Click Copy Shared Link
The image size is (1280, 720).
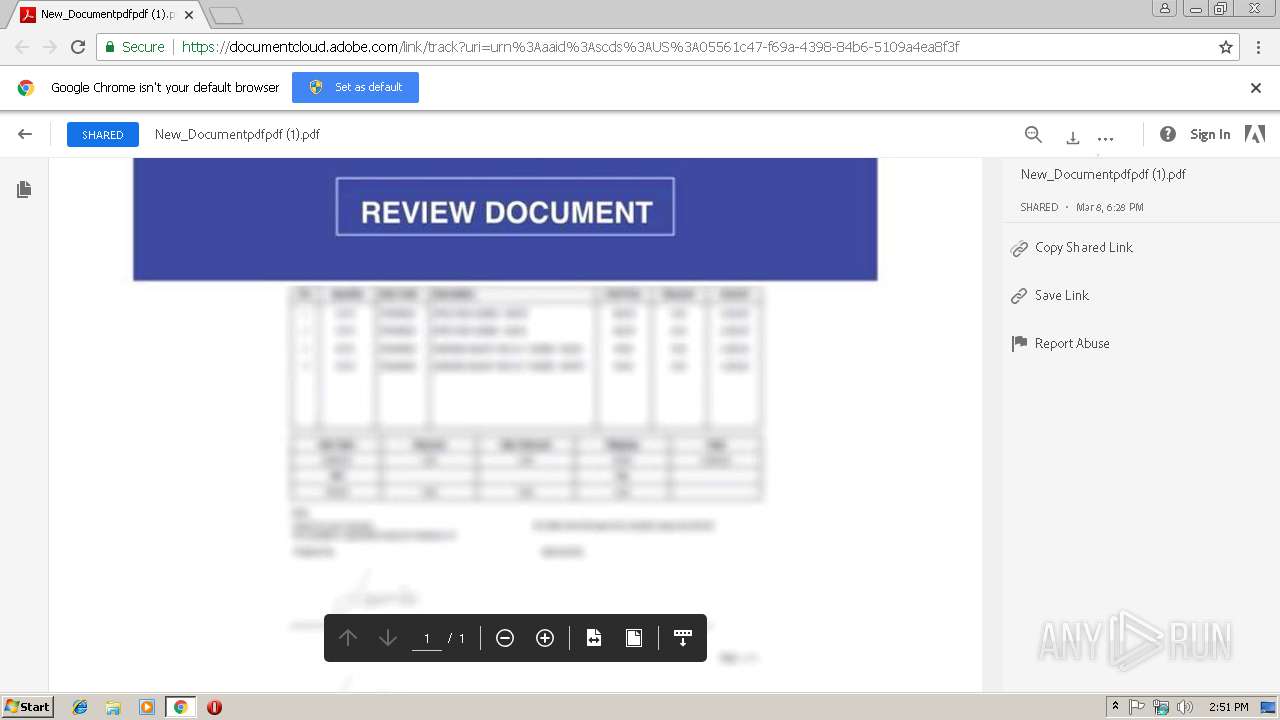[x=1084, y=248]
